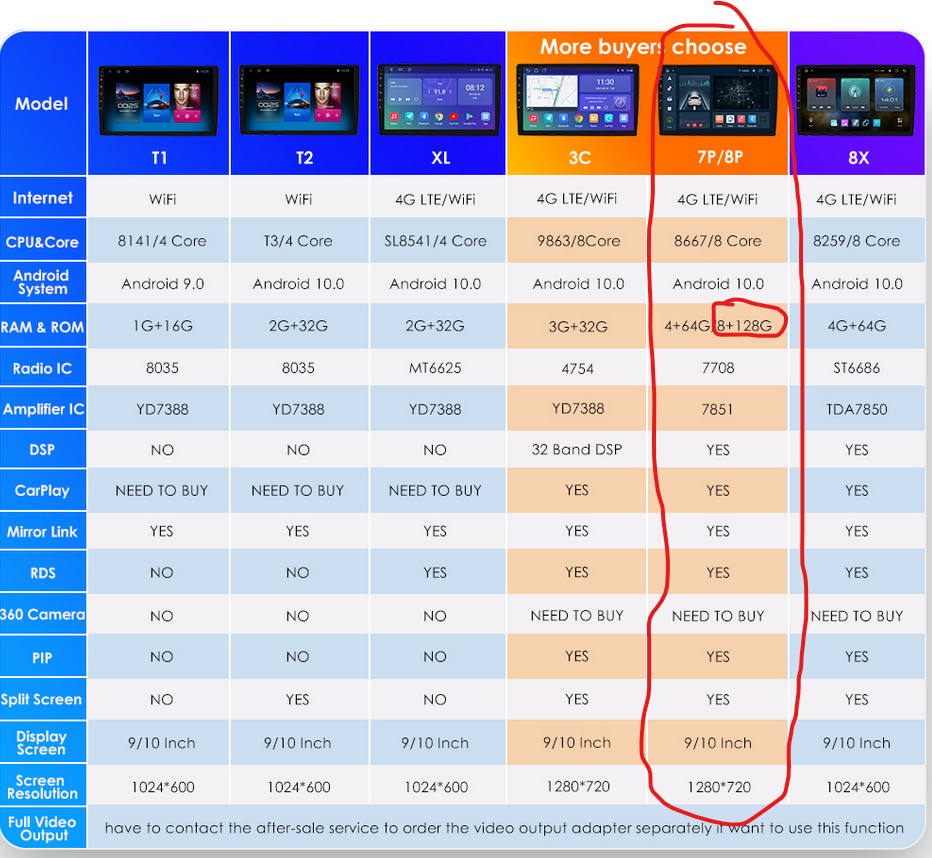The height and width of the screenshot is (858, 932).
Task: Click the 7P/8P model product image
Action: (x=718, y=100)
